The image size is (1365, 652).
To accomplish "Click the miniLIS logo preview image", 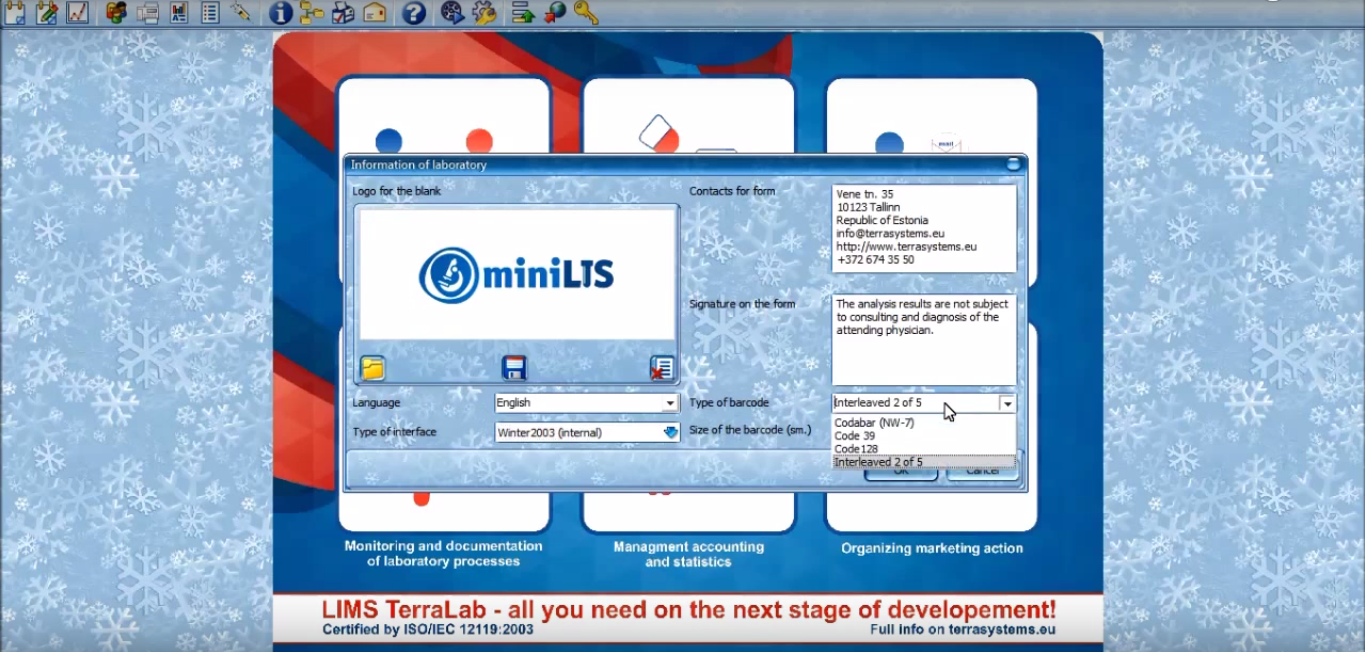I will click(517, 274).
